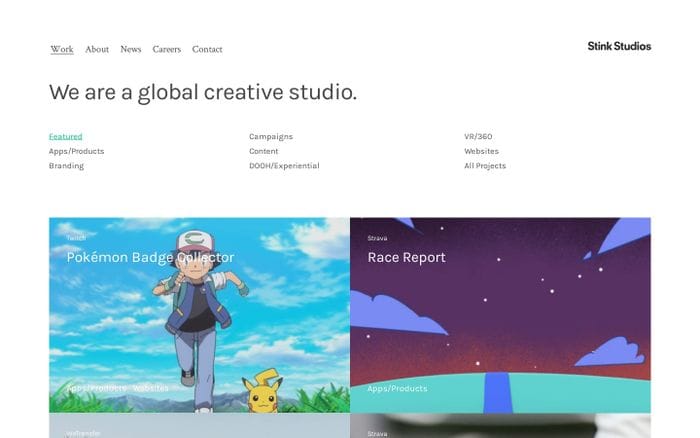Open the Pokémon Badge Collector project
Image resolution: width=700 pixels, height=438 pixels.
pyautogui.click(x=200, y=315)
